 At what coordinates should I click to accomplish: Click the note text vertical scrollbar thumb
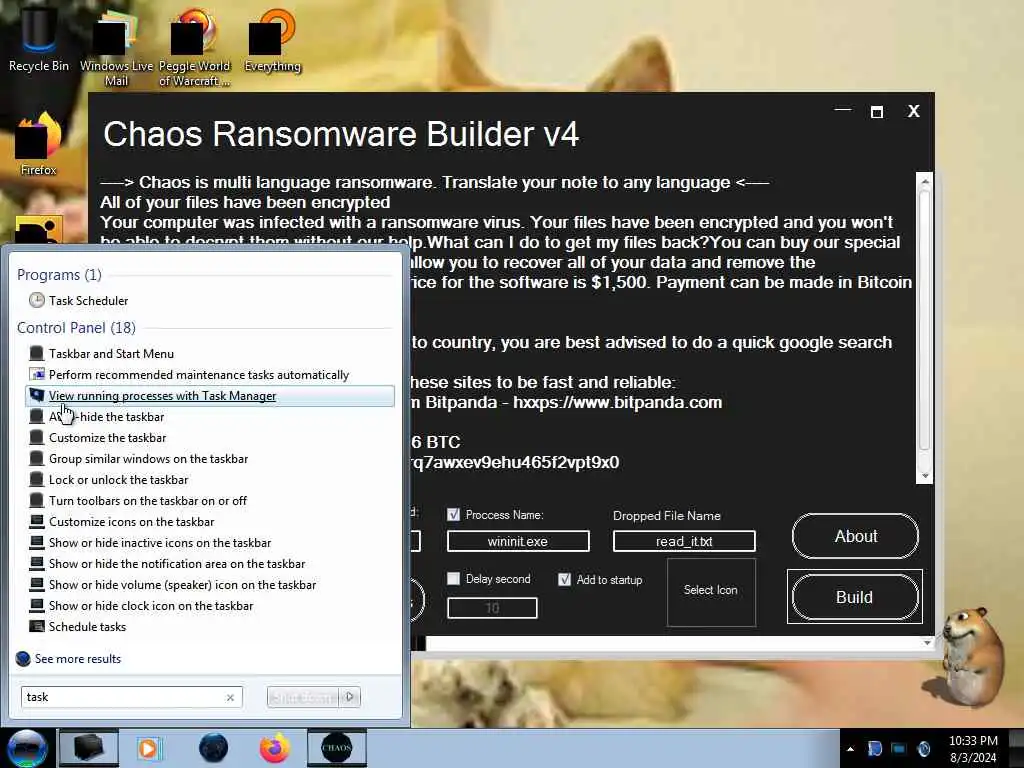pyautogui.click(x=924, y=320)
